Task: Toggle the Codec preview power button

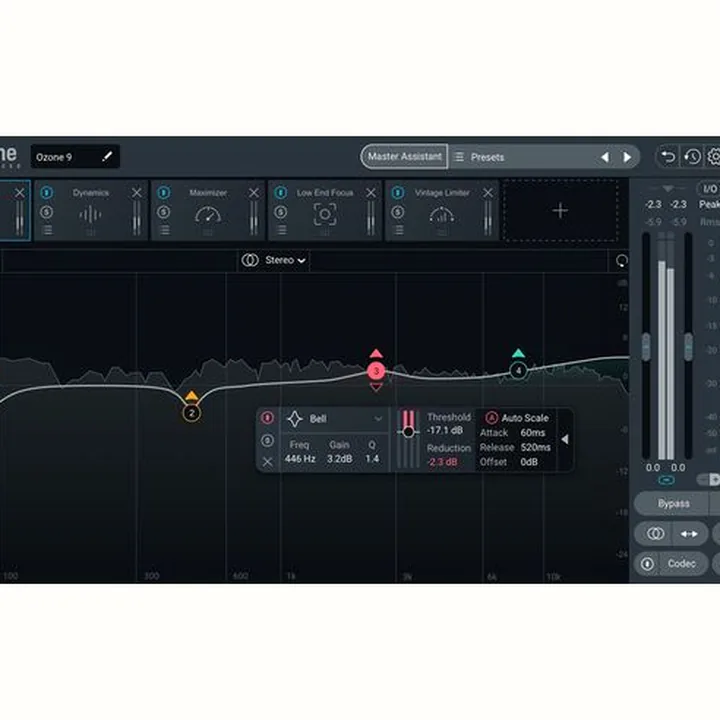Action: coord(647,563)
